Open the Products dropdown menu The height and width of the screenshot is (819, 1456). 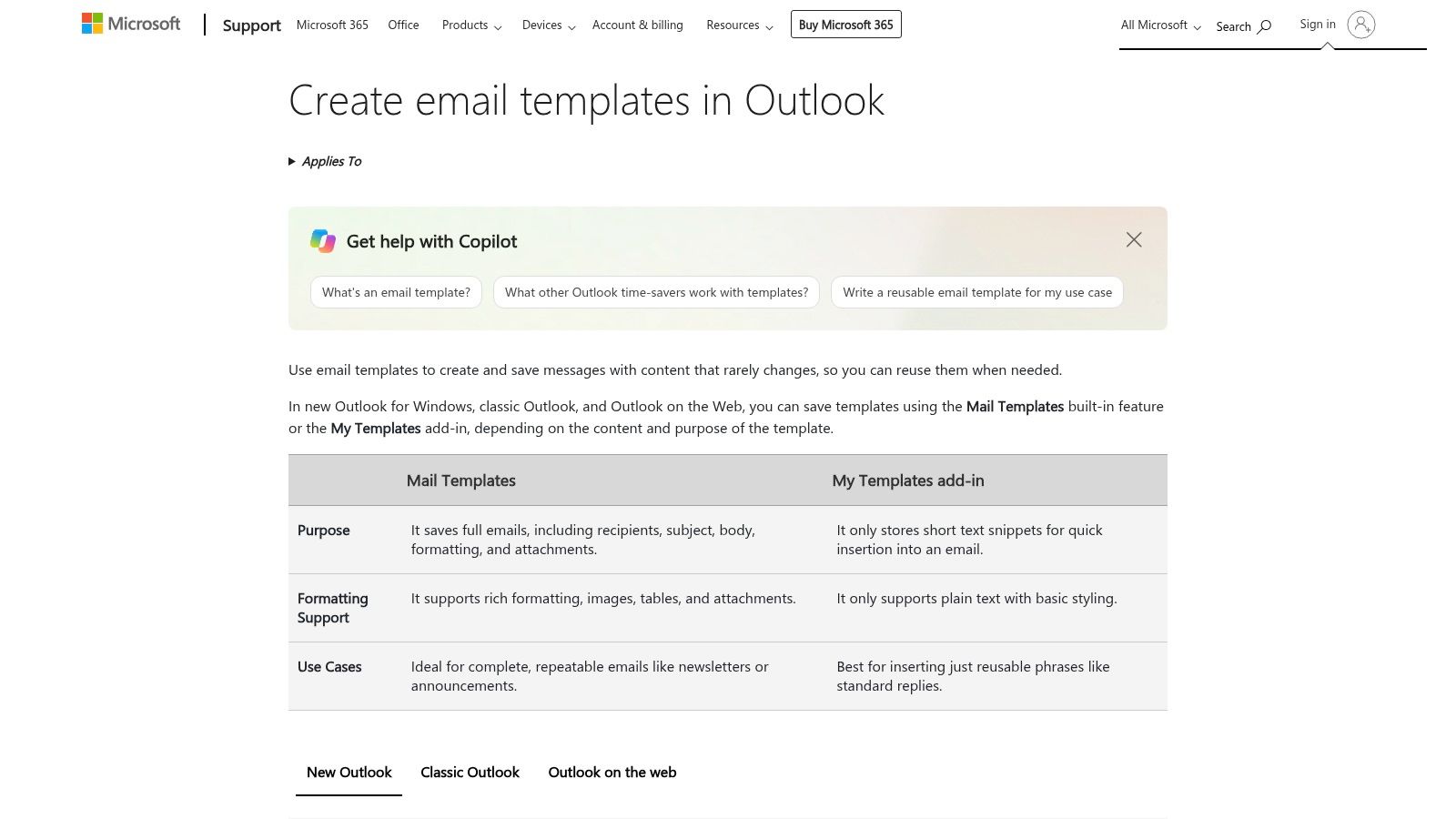[471, 25]
